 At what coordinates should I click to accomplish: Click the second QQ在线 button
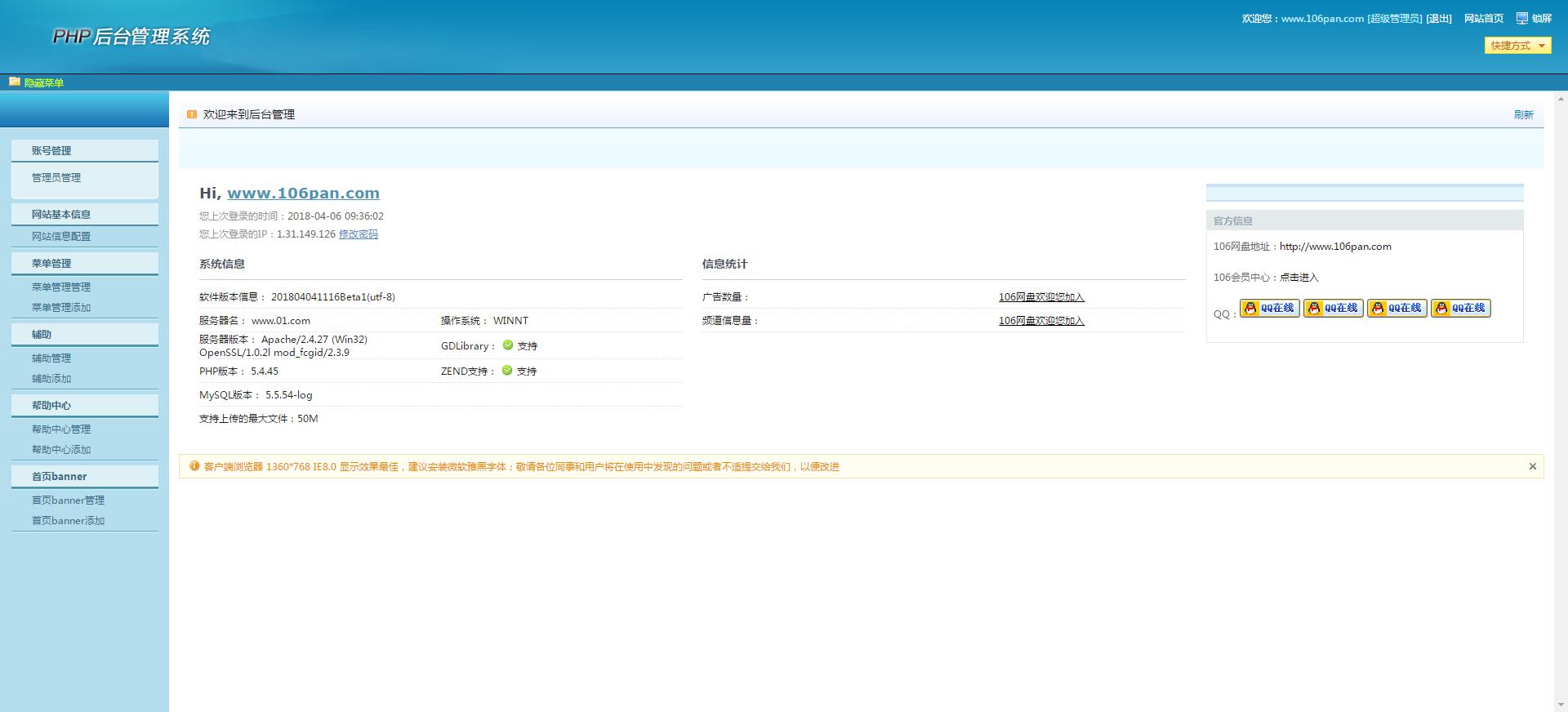click(x=1333, y=308)
